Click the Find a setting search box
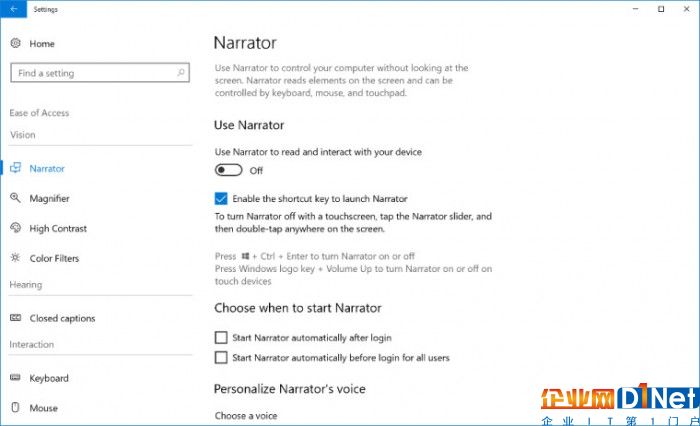This screenshot has height=426, width=700. click(100, 73)
